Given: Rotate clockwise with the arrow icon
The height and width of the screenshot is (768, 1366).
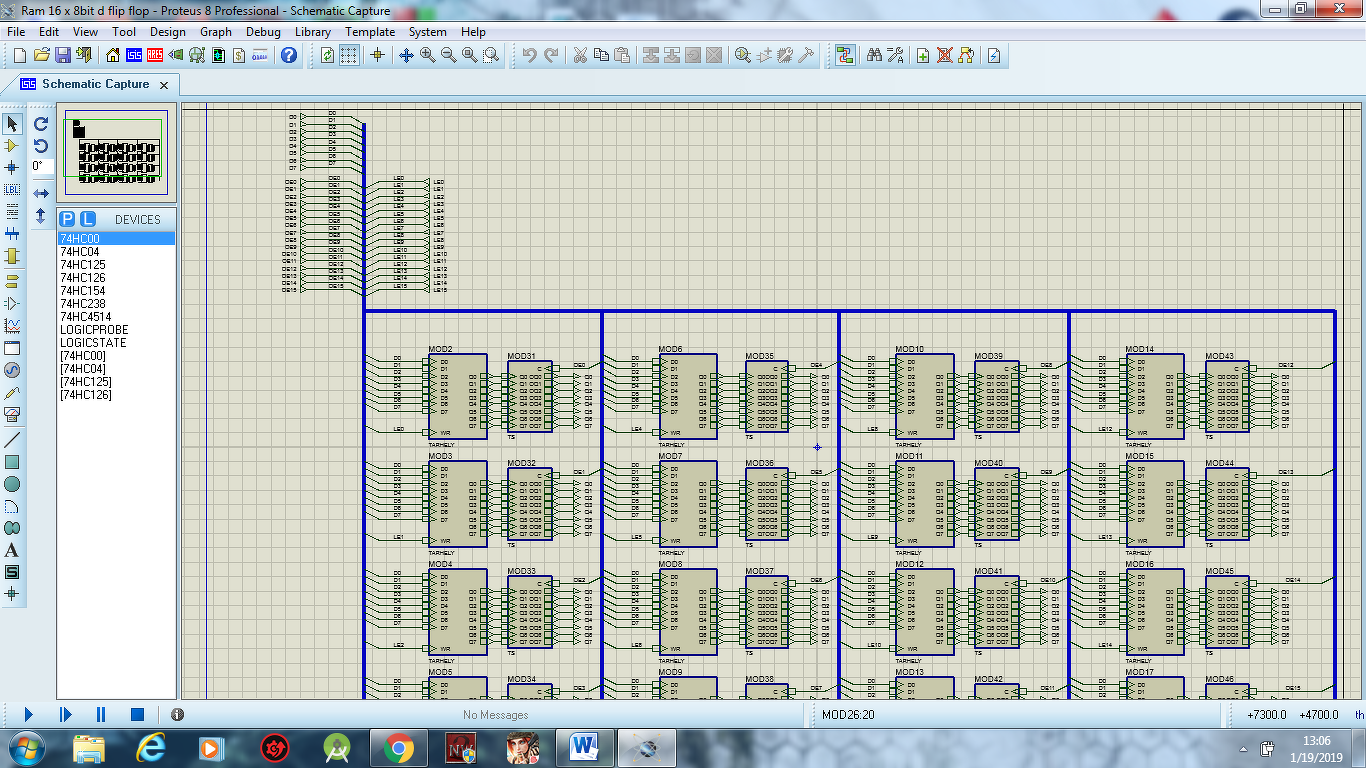Looking at the screenshot, I should coord(41,124).
